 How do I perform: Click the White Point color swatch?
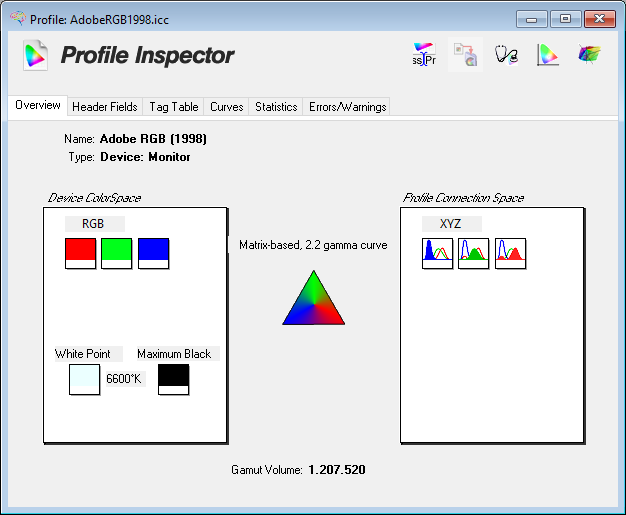[84, 379]
